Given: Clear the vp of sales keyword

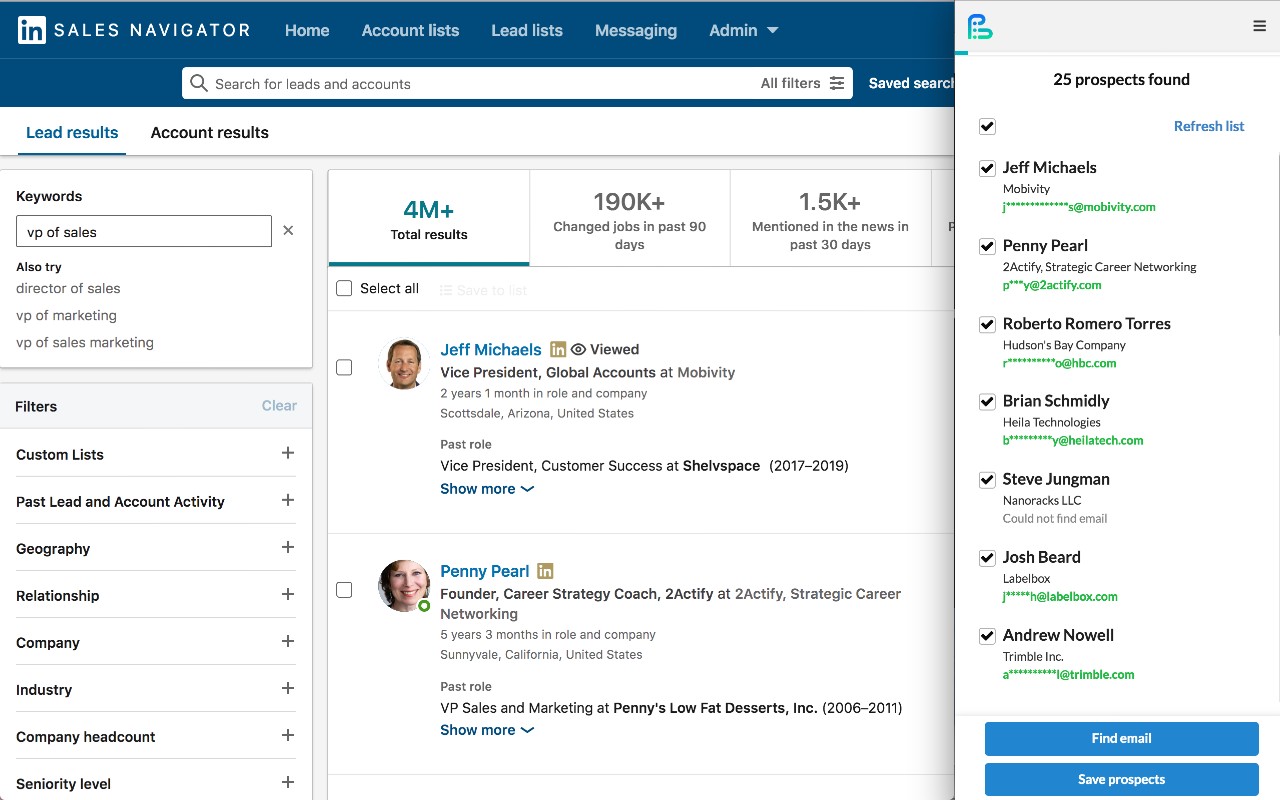Looking at the screenshot, I should [x=288, y=230].
